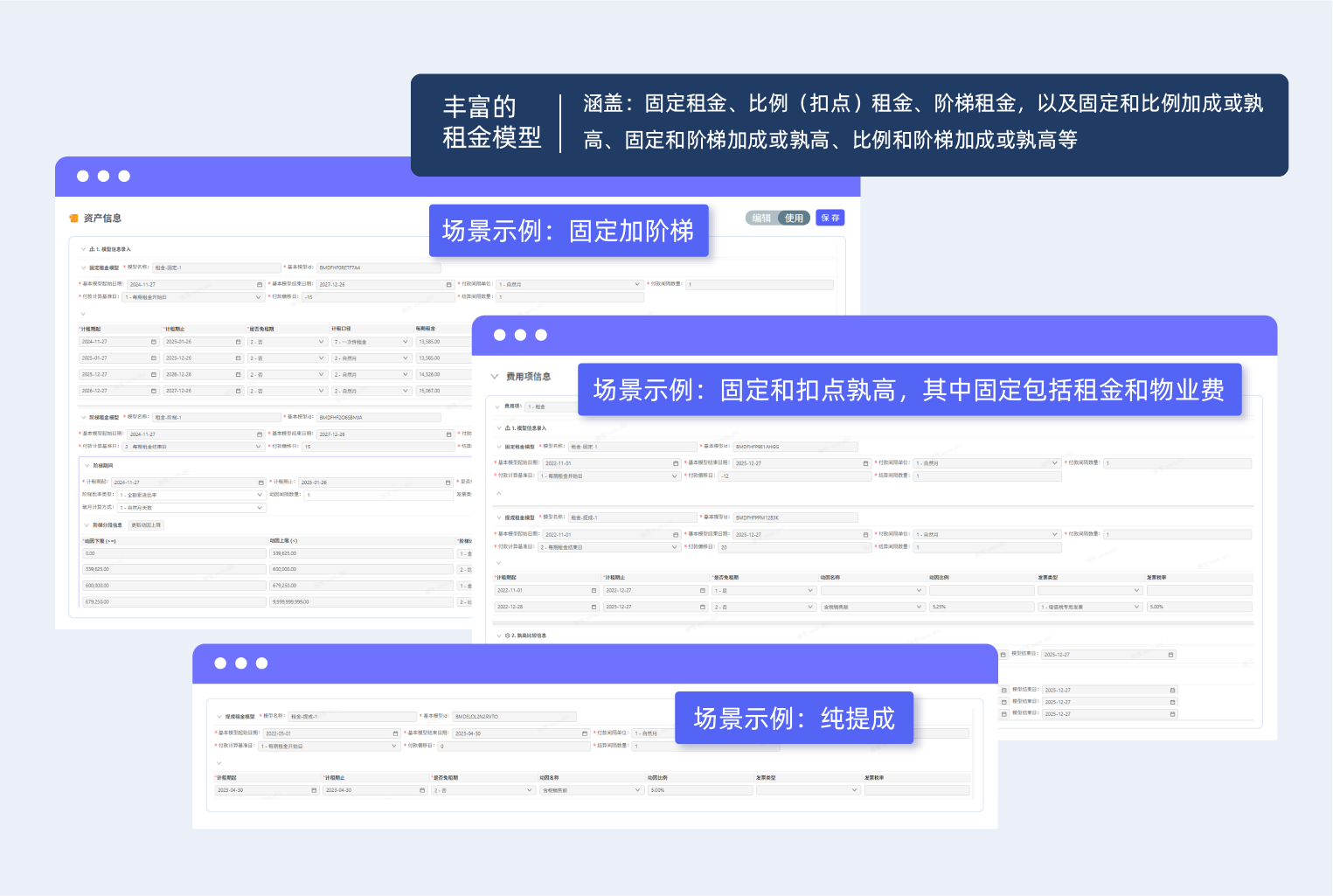Open dropdown showing 2 - 每期租金结束日 in 提成租金模型
The image size is (1333, 896).
tap(609, 547)
